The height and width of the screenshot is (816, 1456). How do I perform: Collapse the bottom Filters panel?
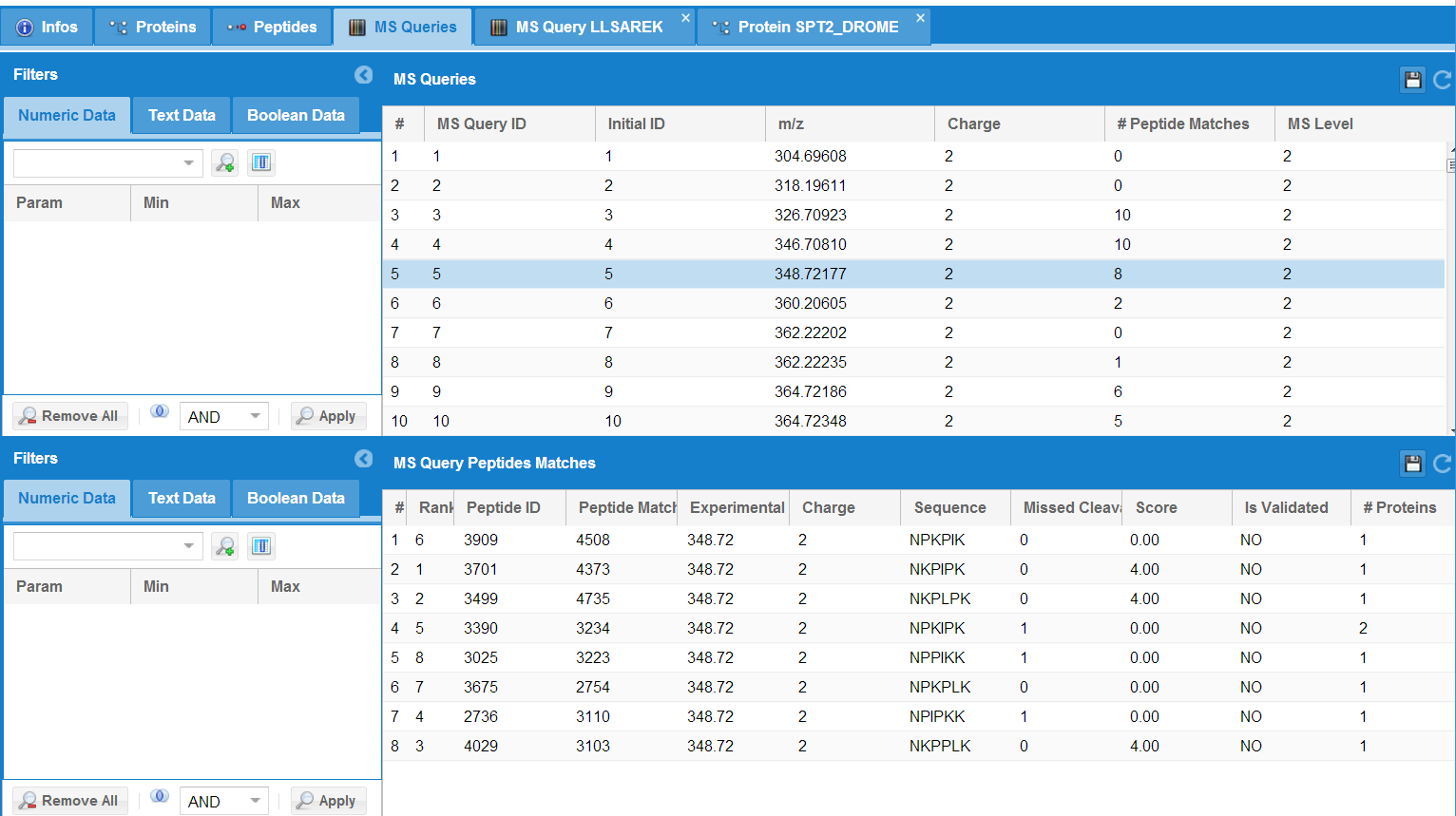363,459
